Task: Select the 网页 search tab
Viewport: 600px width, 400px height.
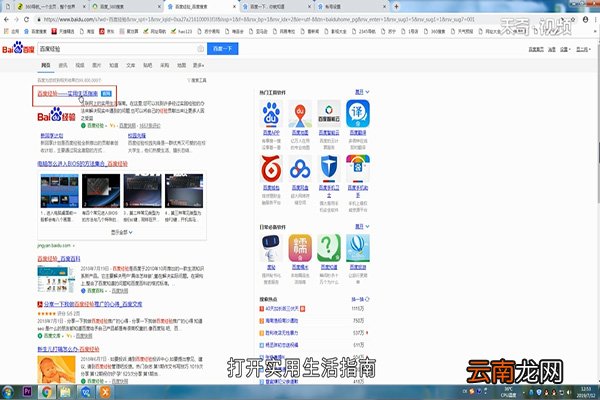Action: 46,65
